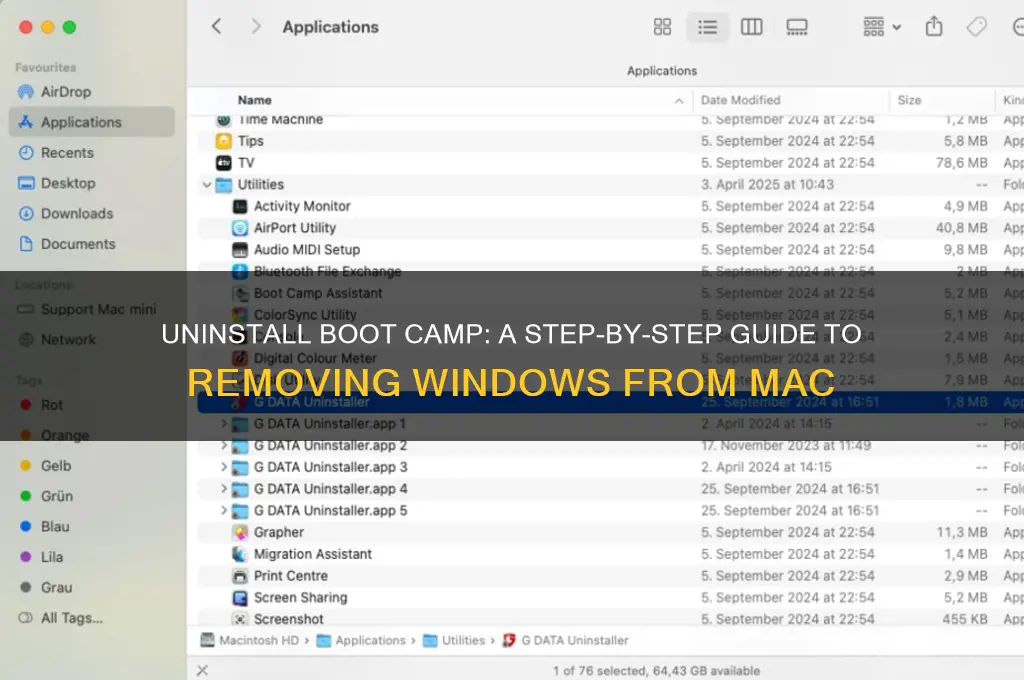
Task: Switch to list view
Action: 707,27
